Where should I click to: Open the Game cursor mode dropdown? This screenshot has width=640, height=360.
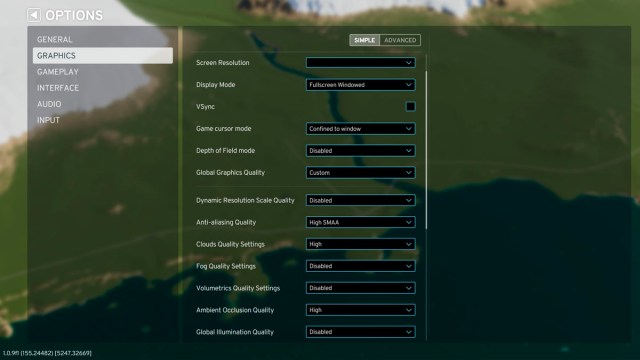(x=361, y=129)
